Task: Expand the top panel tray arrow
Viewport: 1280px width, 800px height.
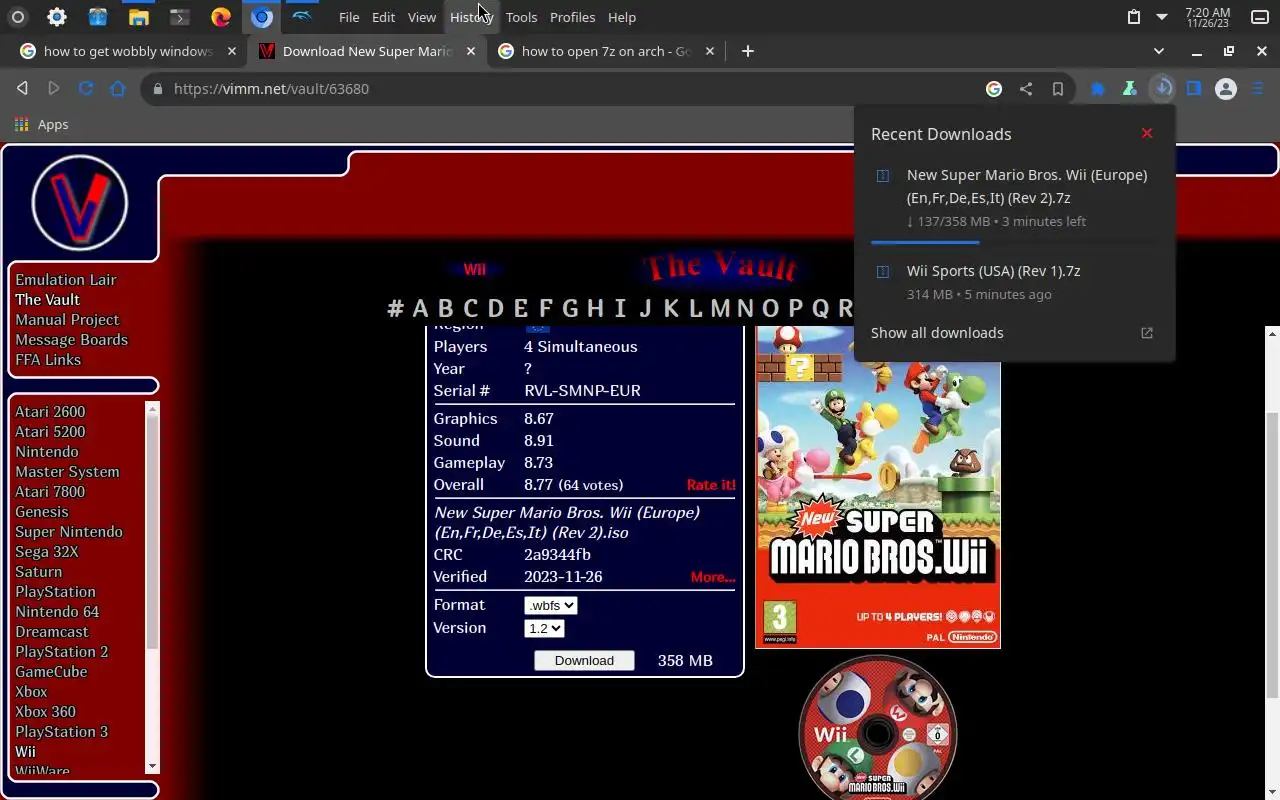Action: 1162,17
